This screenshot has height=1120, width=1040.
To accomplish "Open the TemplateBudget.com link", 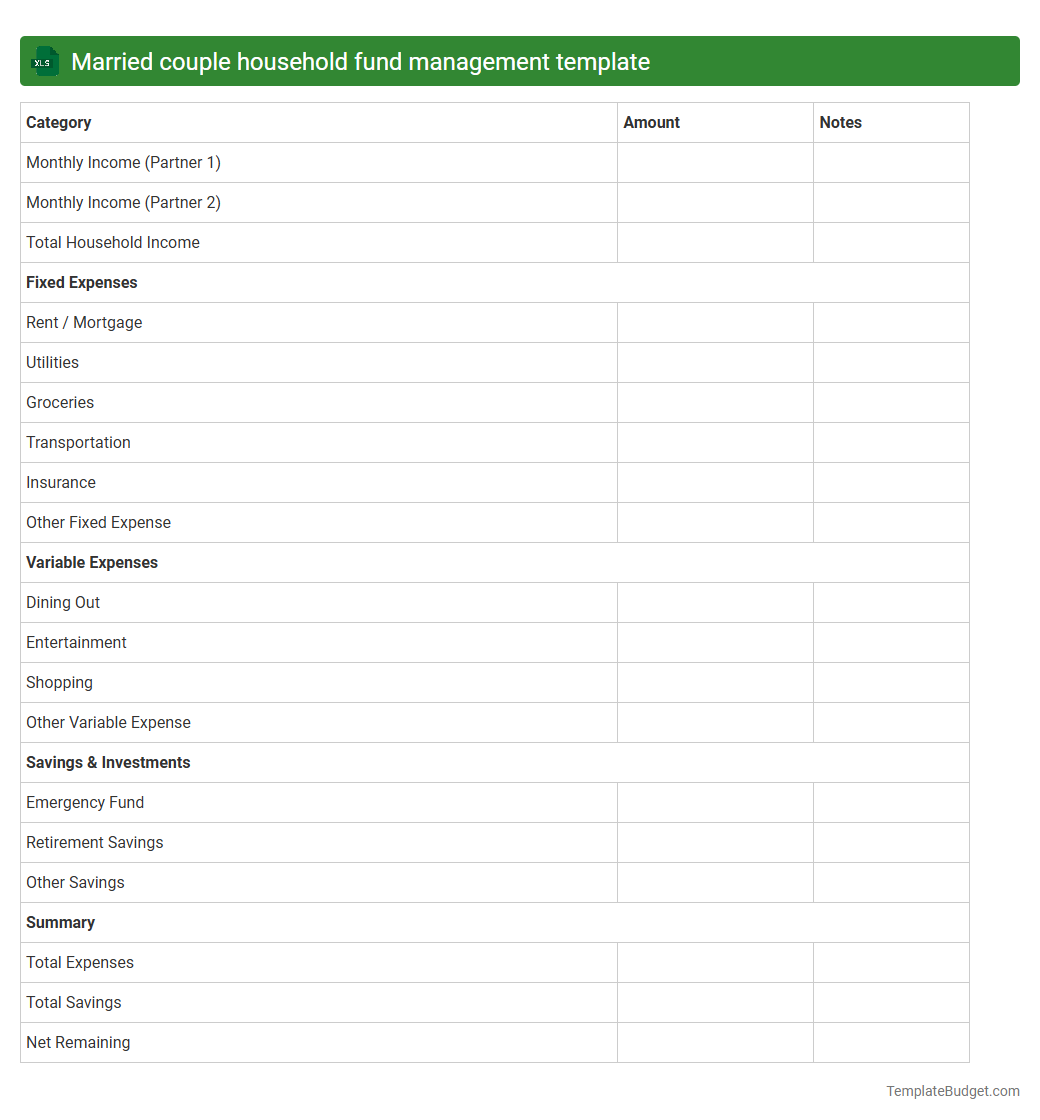I will coord(952,1091).
